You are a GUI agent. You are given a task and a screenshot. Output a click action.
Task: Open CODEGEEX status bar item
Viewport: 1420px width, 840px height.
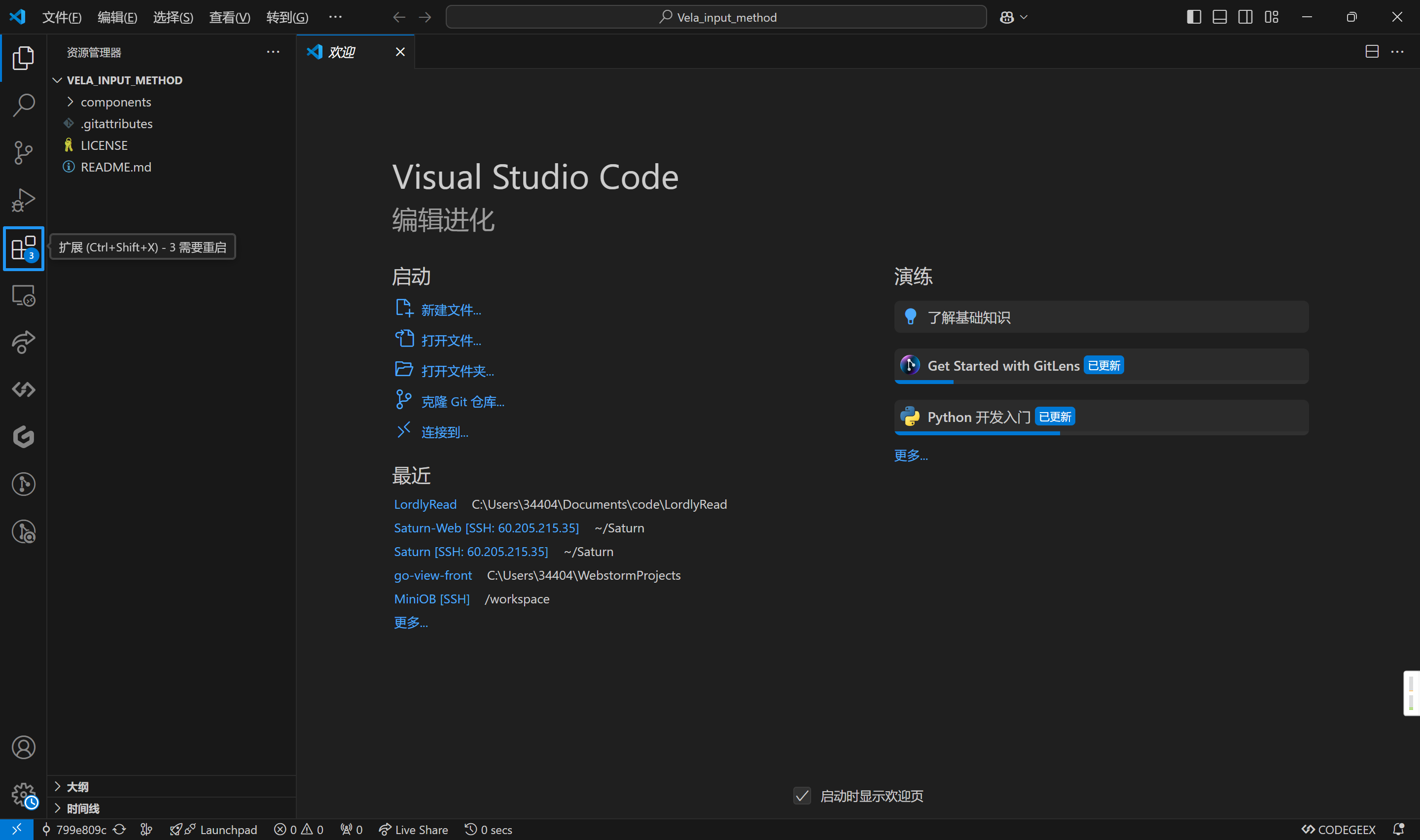1338,829
